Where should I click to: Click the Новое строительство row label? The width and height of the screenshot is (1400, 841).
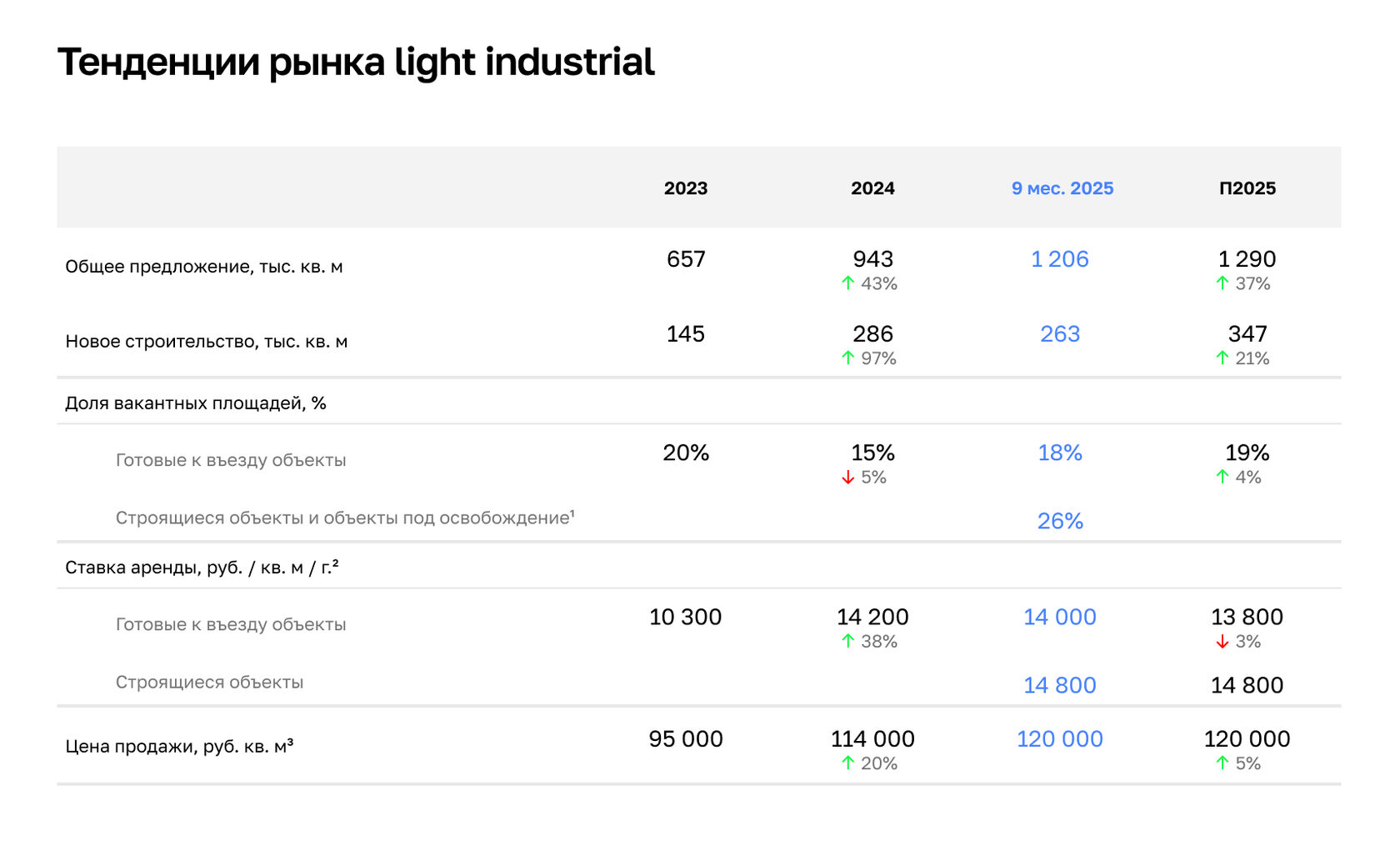tap(207, 342)
